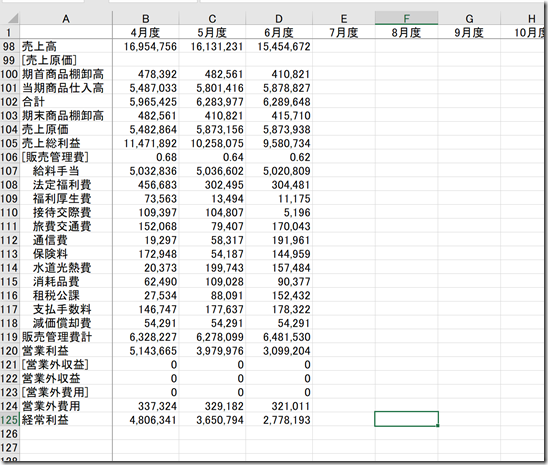This screenshot has height=465, width=548.
Task: Select highlighted column F header
Action: coord(406,18)
